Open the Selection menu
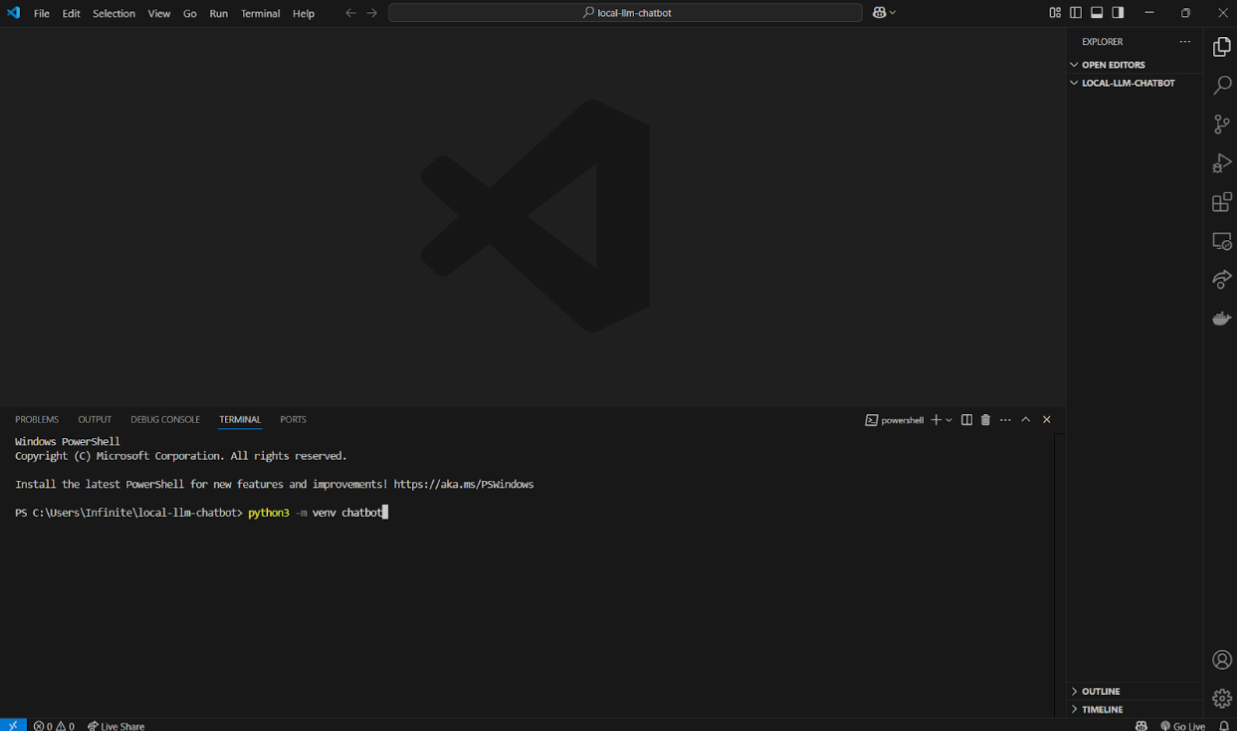Image resolution: width=1237 pixels, height=731 pixels. point(114,14)
